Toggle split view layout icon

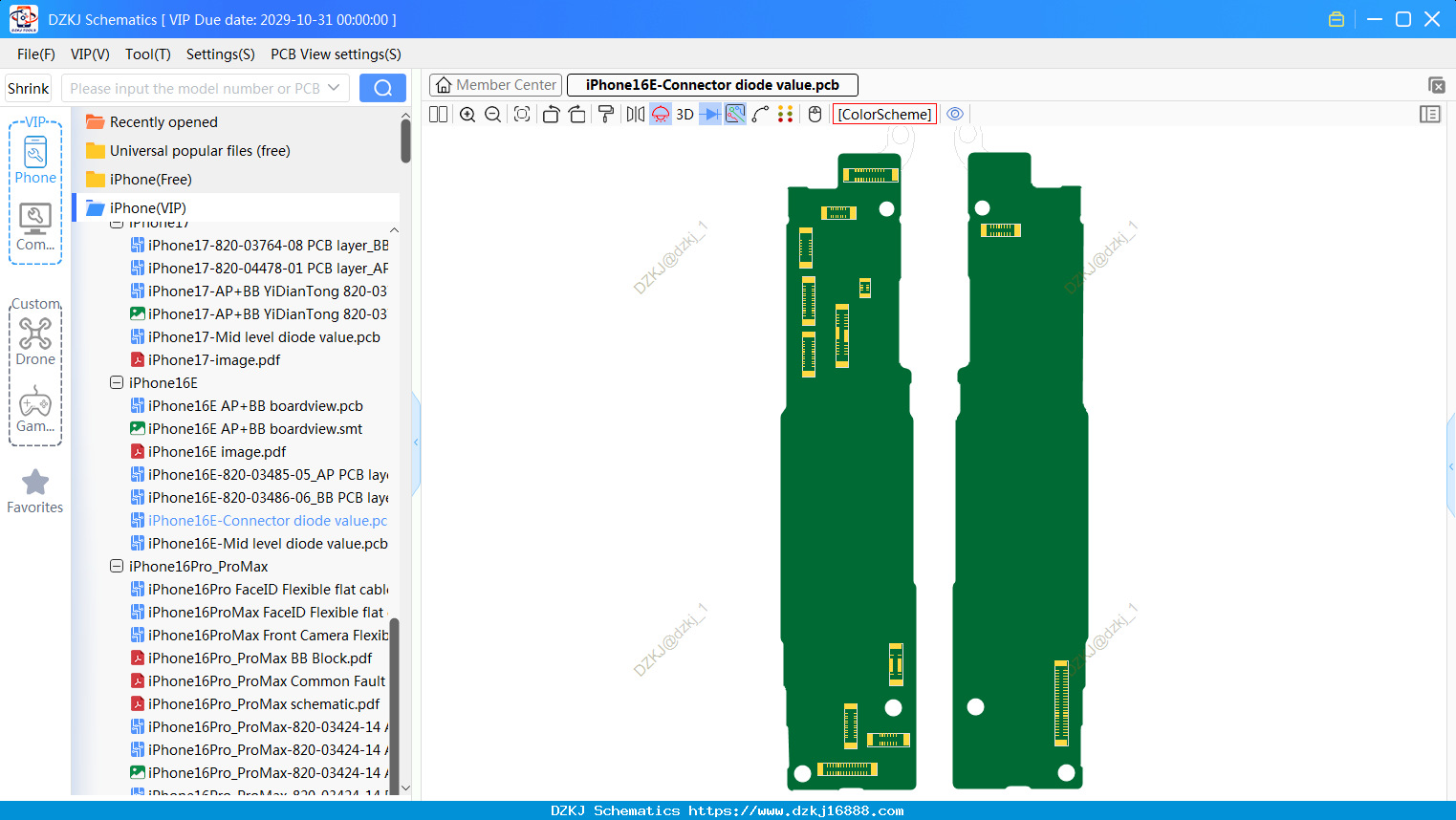[439, 115]
